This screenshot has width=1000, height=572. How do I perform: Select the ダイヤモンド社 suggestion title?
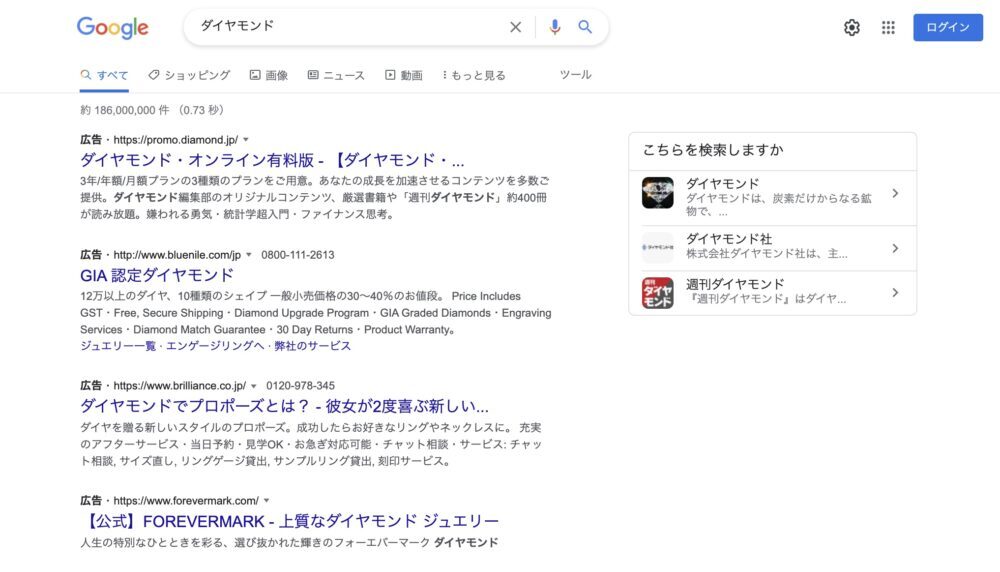[x=729, y=239]
